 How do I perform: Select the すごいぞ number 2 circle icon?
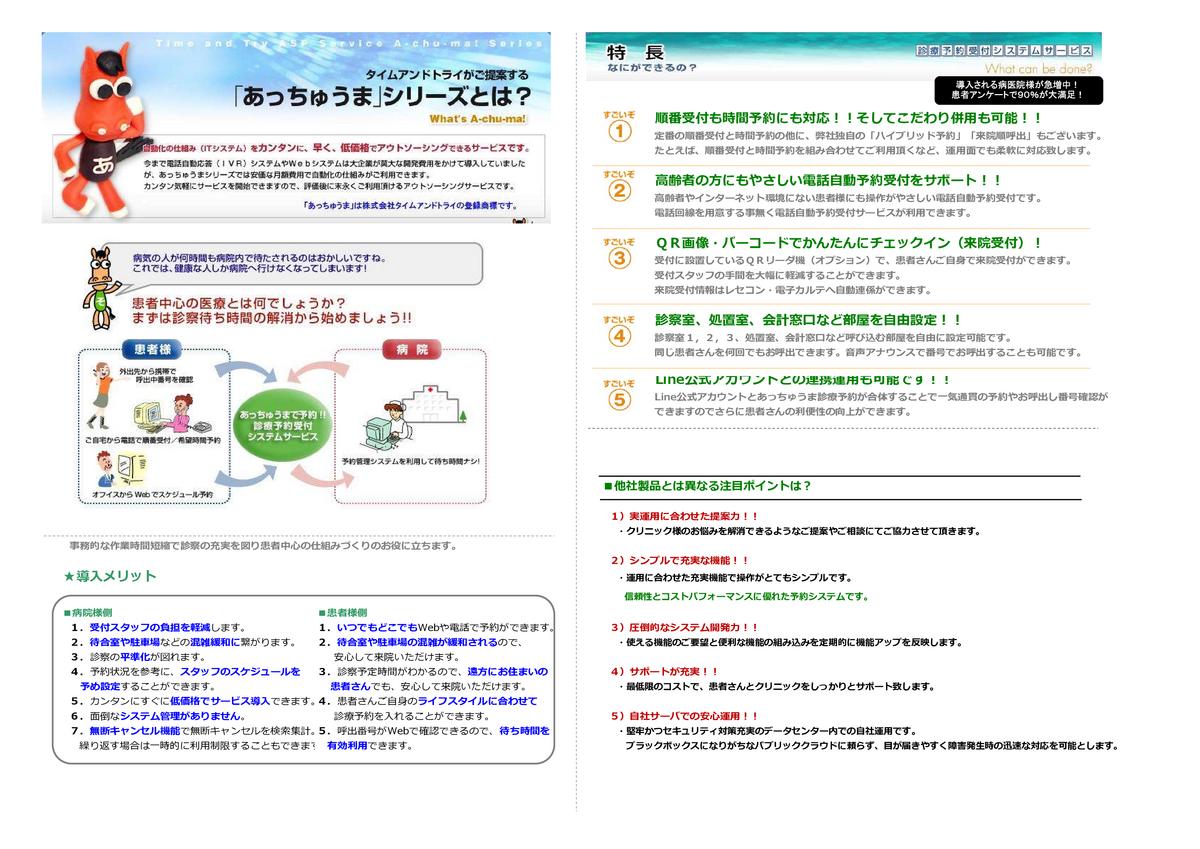(x=619, y=190)
